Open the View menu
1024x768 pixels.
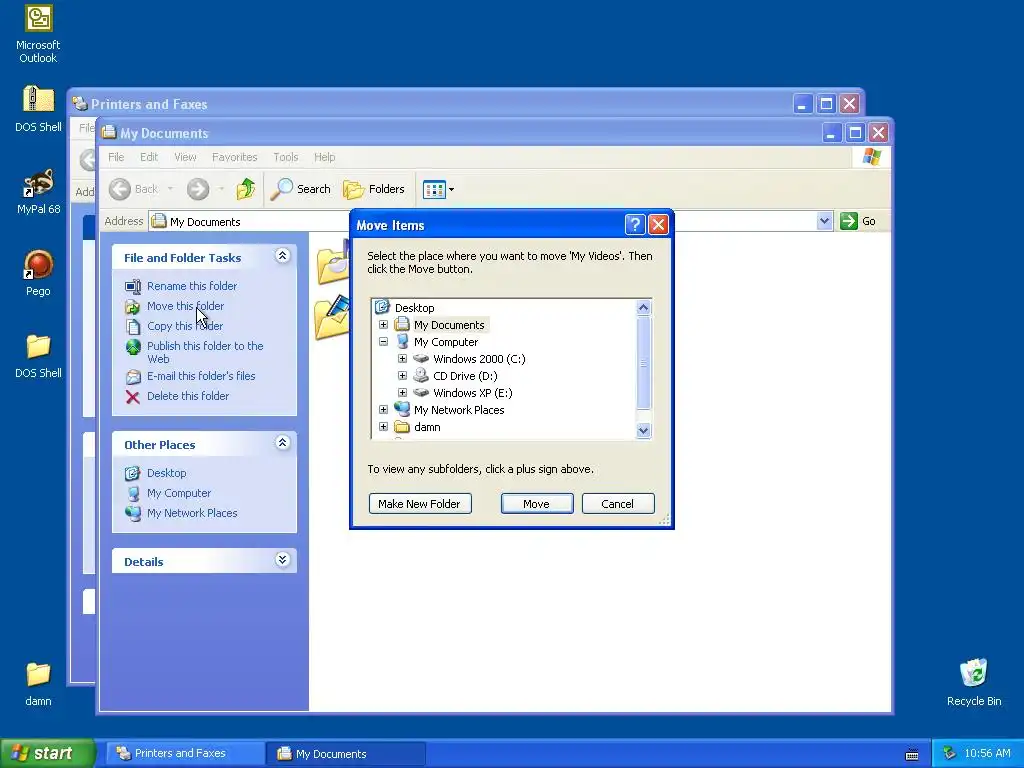(x=185, y=157)
